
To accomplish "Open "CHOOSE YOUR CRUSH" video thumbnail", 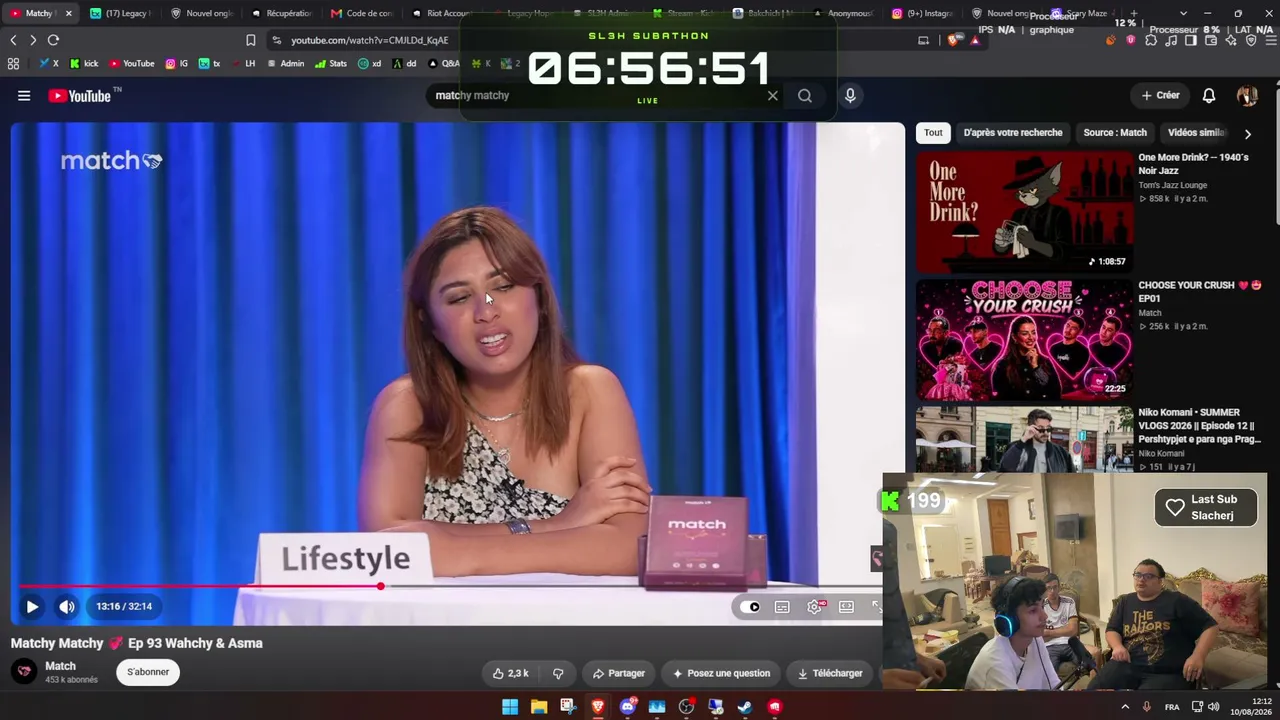I will point(1025,340).
